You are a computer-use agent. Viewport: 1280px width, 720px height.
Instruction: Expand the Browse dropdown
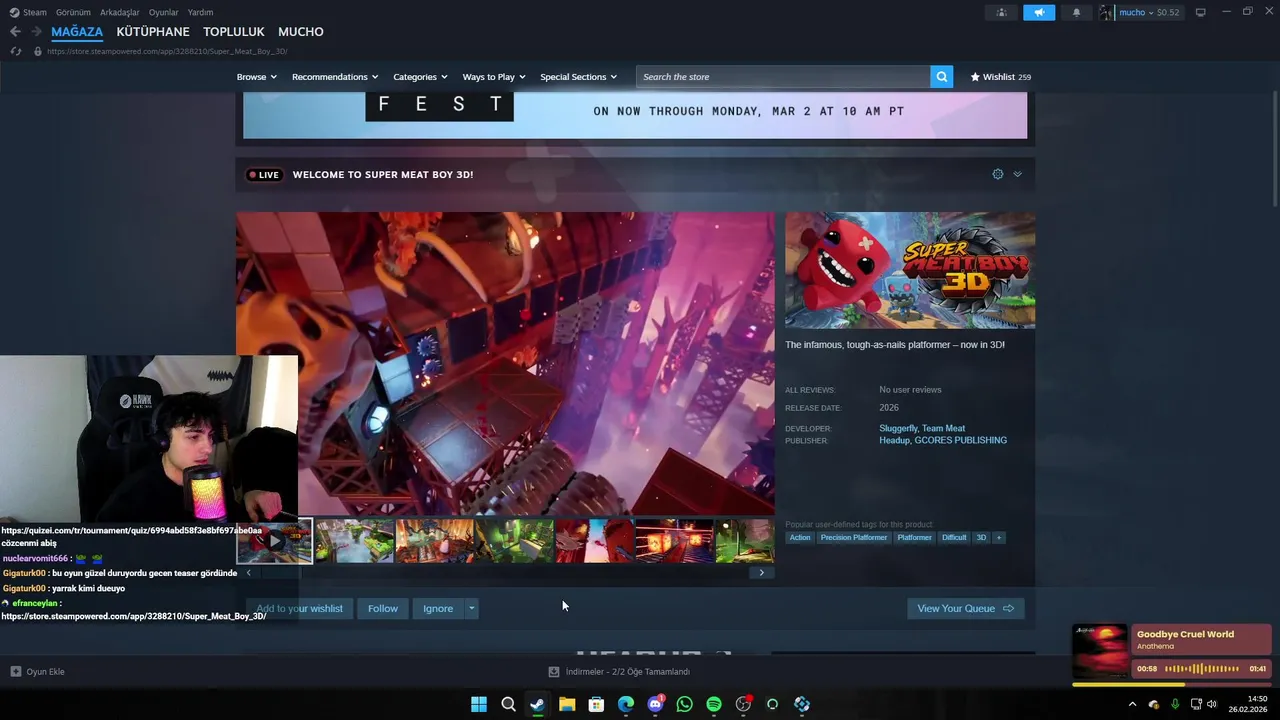(257, 77)
